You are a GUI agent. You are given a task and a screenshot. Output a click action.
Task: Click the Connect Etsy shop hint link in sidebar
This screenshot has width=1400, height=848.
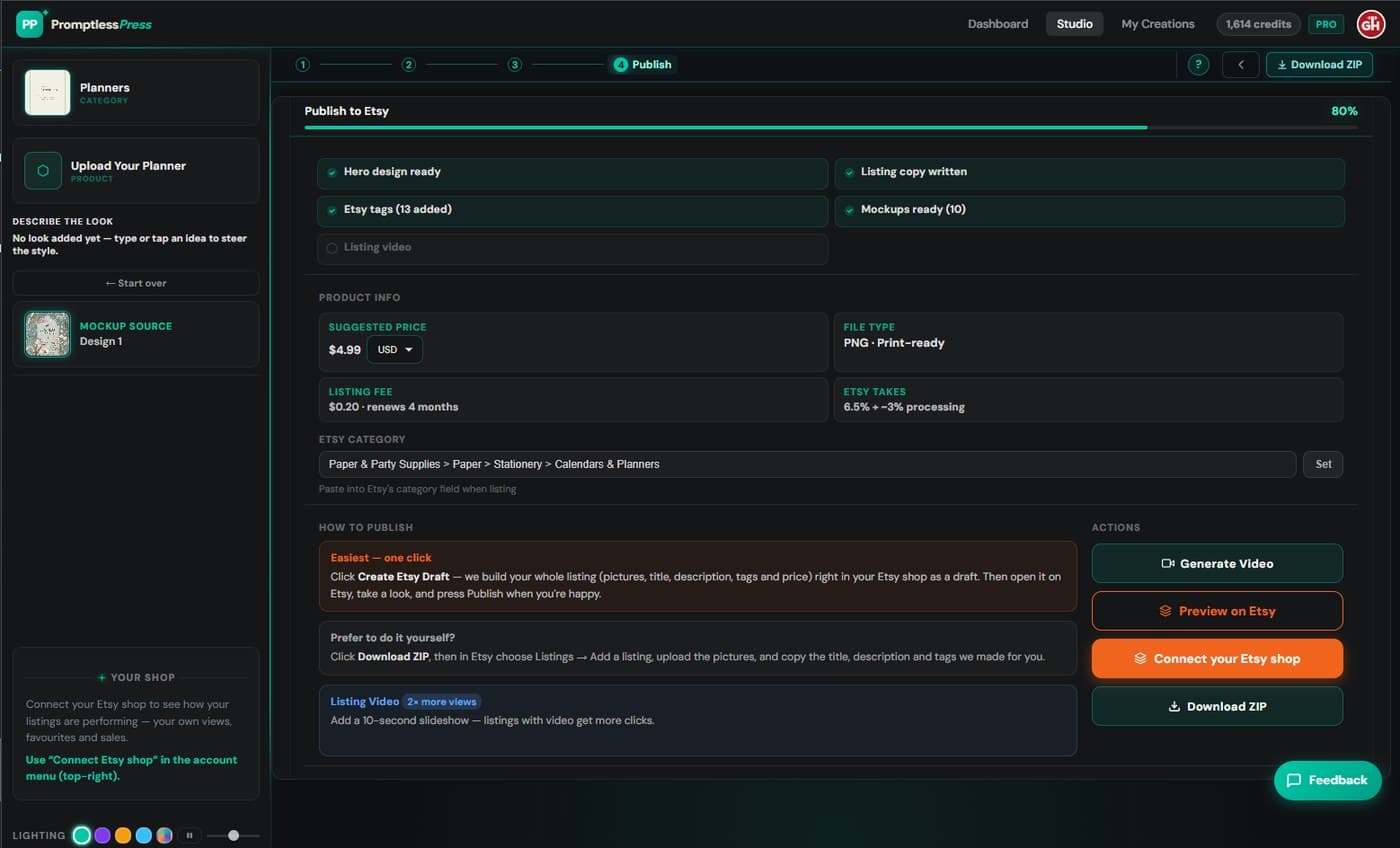131,768
